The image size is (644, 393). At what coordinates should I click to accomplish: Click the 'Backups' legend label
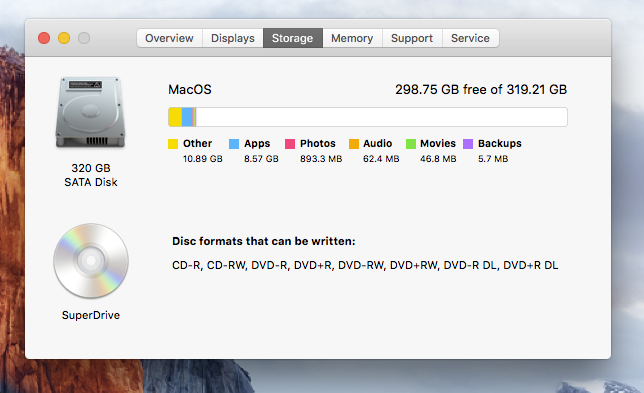tap(500, 144)
